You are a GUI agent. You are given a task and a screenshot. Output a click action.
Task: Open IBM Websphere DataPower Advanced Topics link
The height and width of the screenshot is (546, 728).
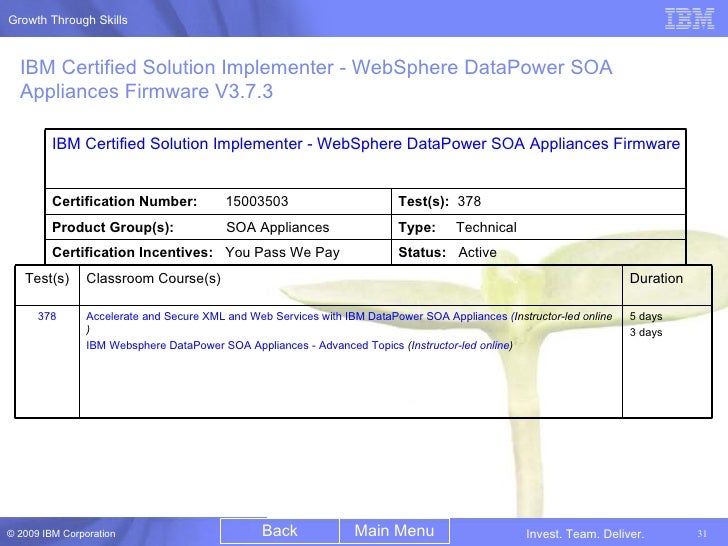pyautogui.click(x=245, y=345)
